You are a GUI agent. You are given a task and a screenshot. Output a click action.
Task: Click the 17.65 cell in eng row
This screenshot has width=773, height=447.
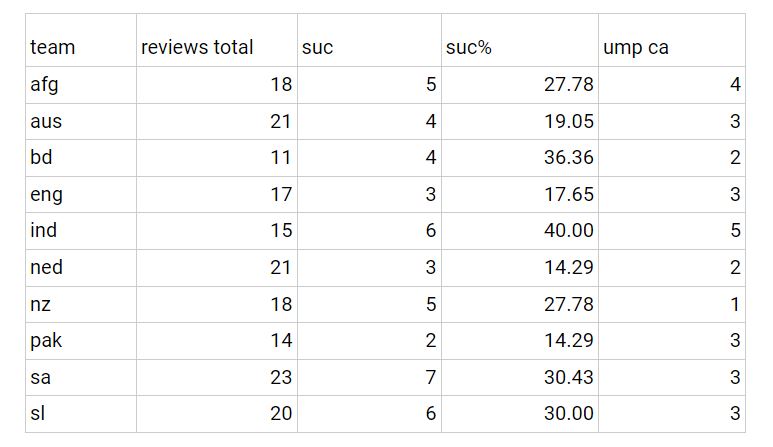520,195
